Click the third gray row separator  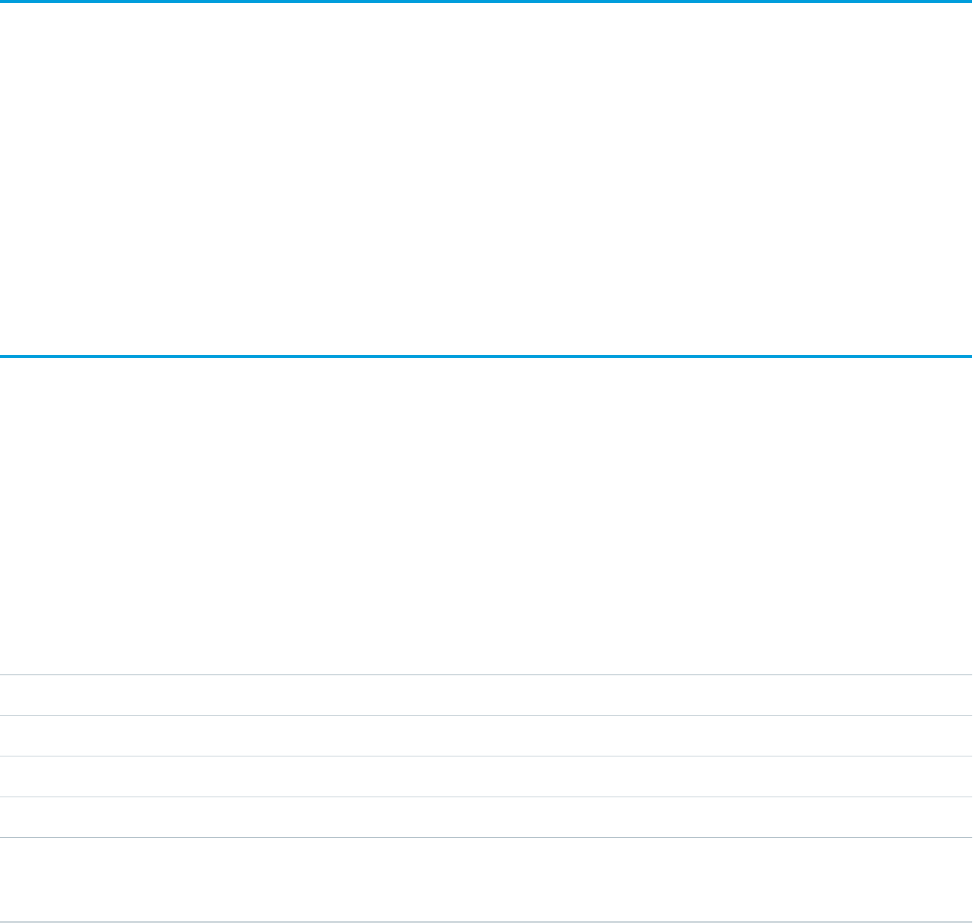(x=486, y=756)
